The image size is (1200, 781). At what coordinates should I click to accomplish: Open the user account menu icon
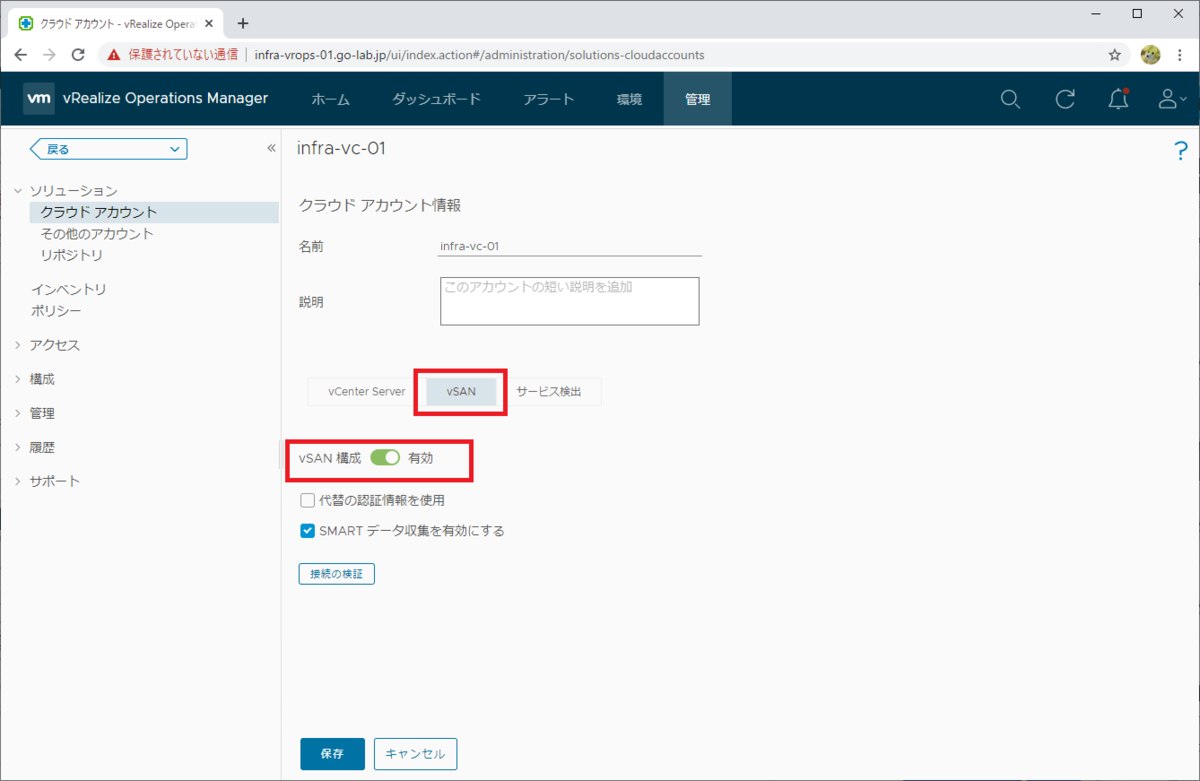(1168, 99)
